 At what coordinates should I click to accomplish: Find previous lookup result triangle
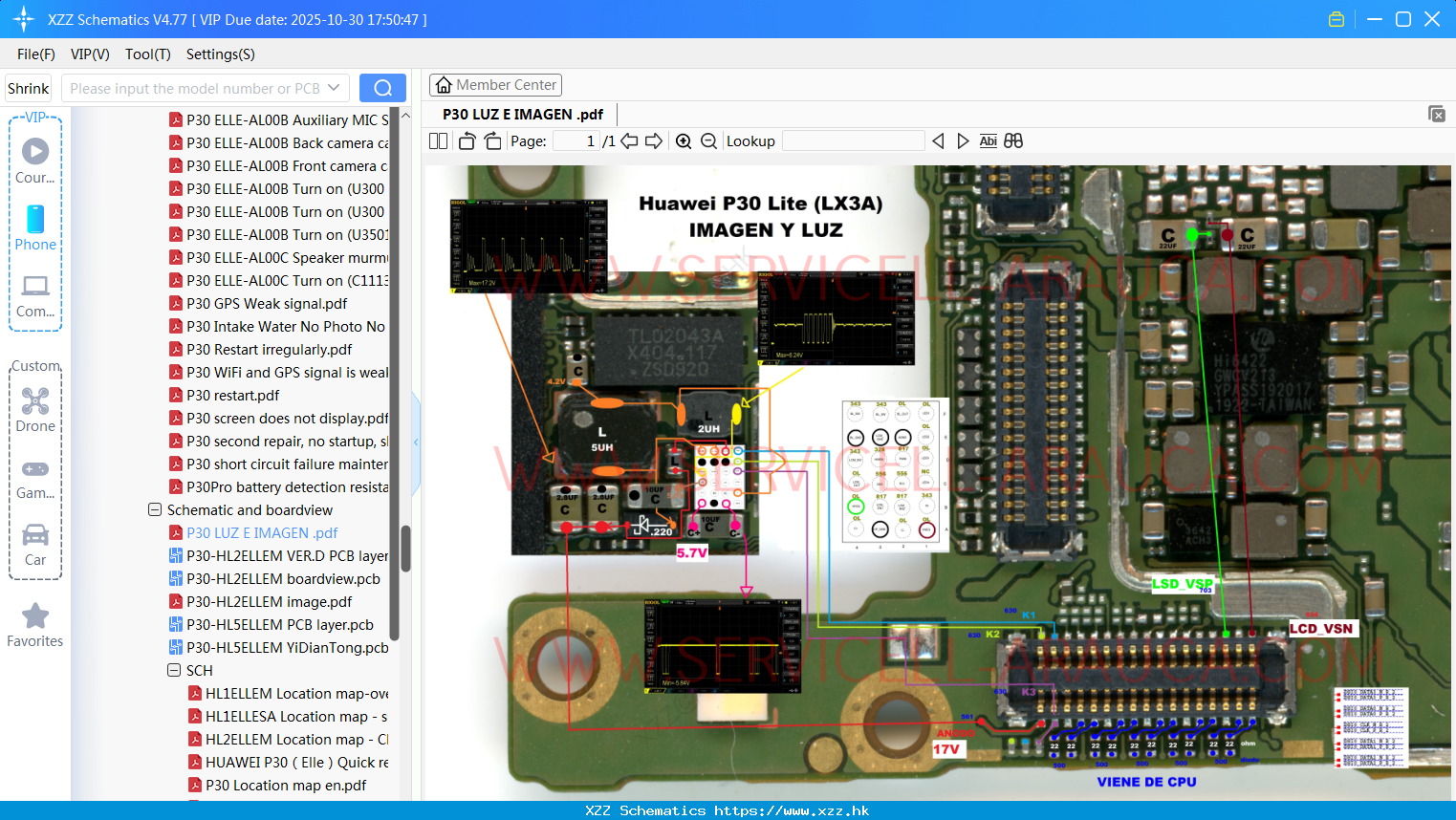click(938, 140)
